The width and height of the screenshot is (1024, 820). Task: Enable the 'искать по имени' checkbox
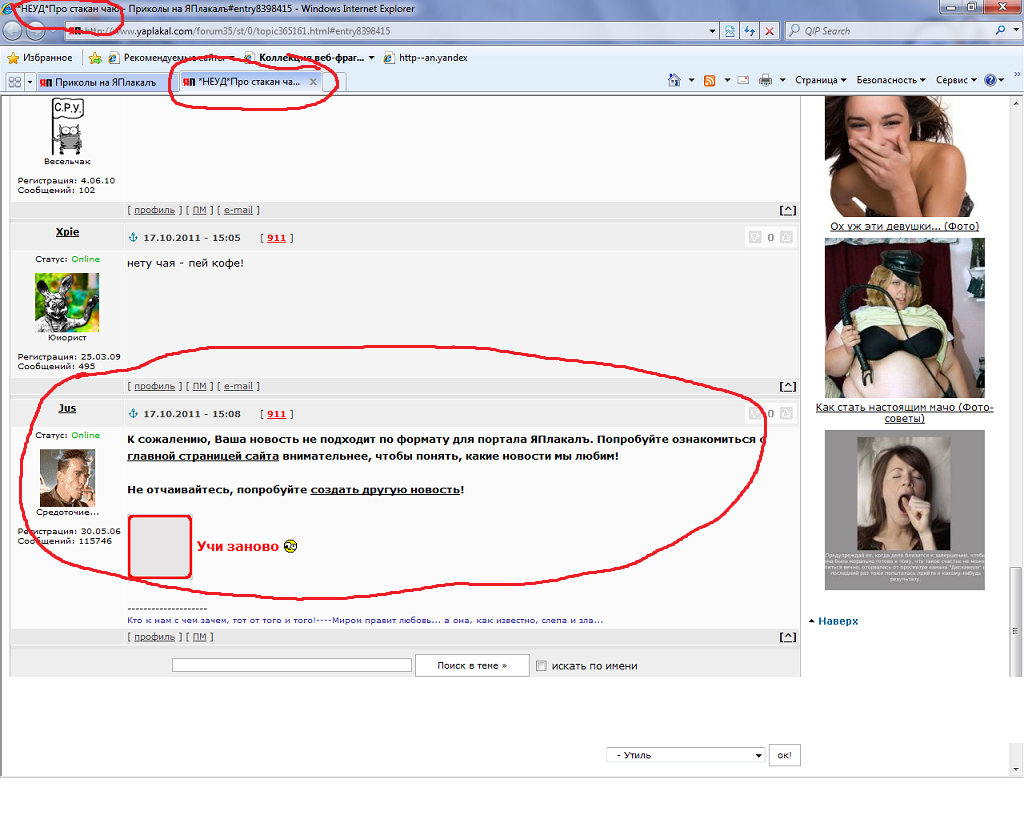point(541,666)
